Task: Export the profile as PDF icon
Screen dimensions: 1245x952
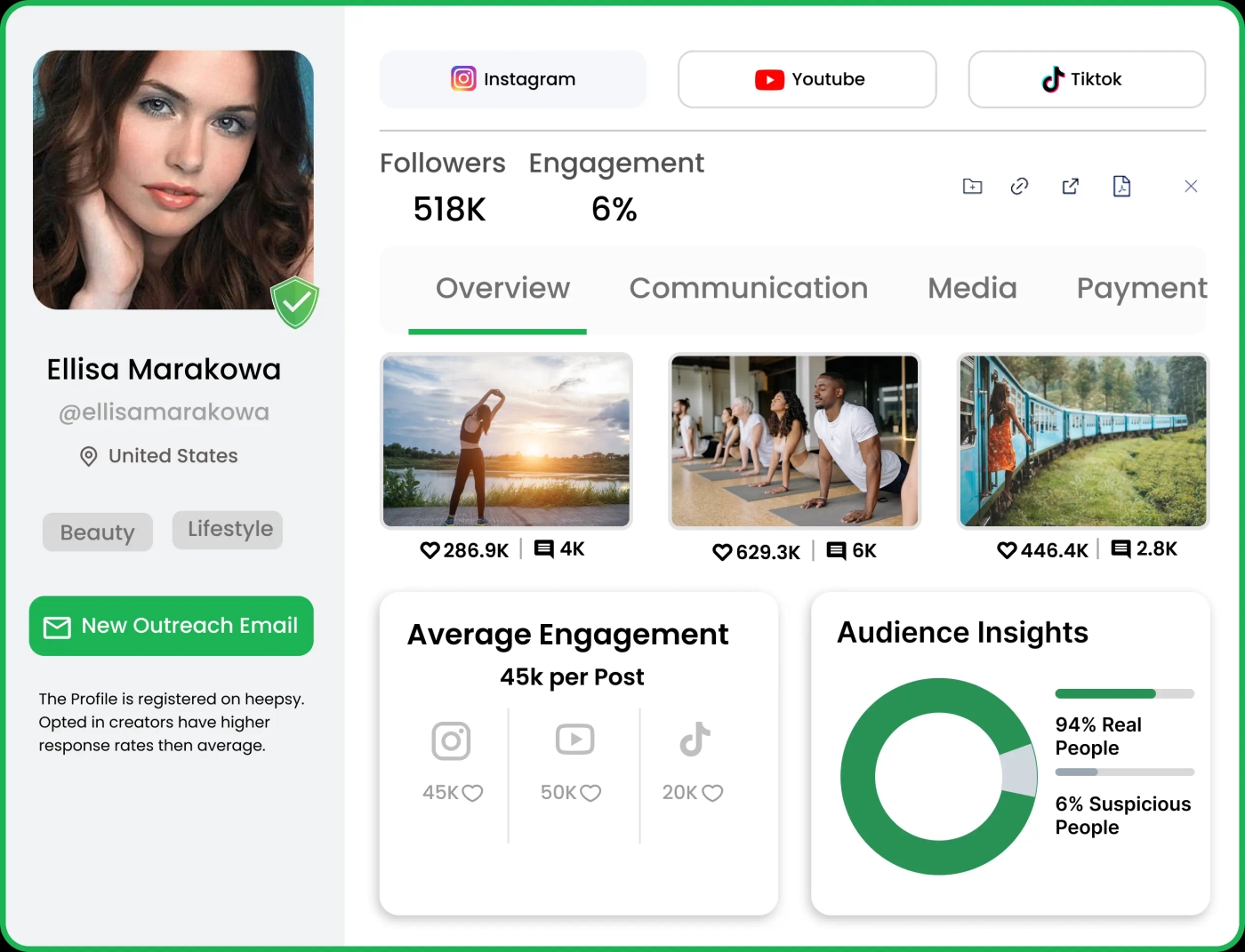Action: pos(1121,186)
